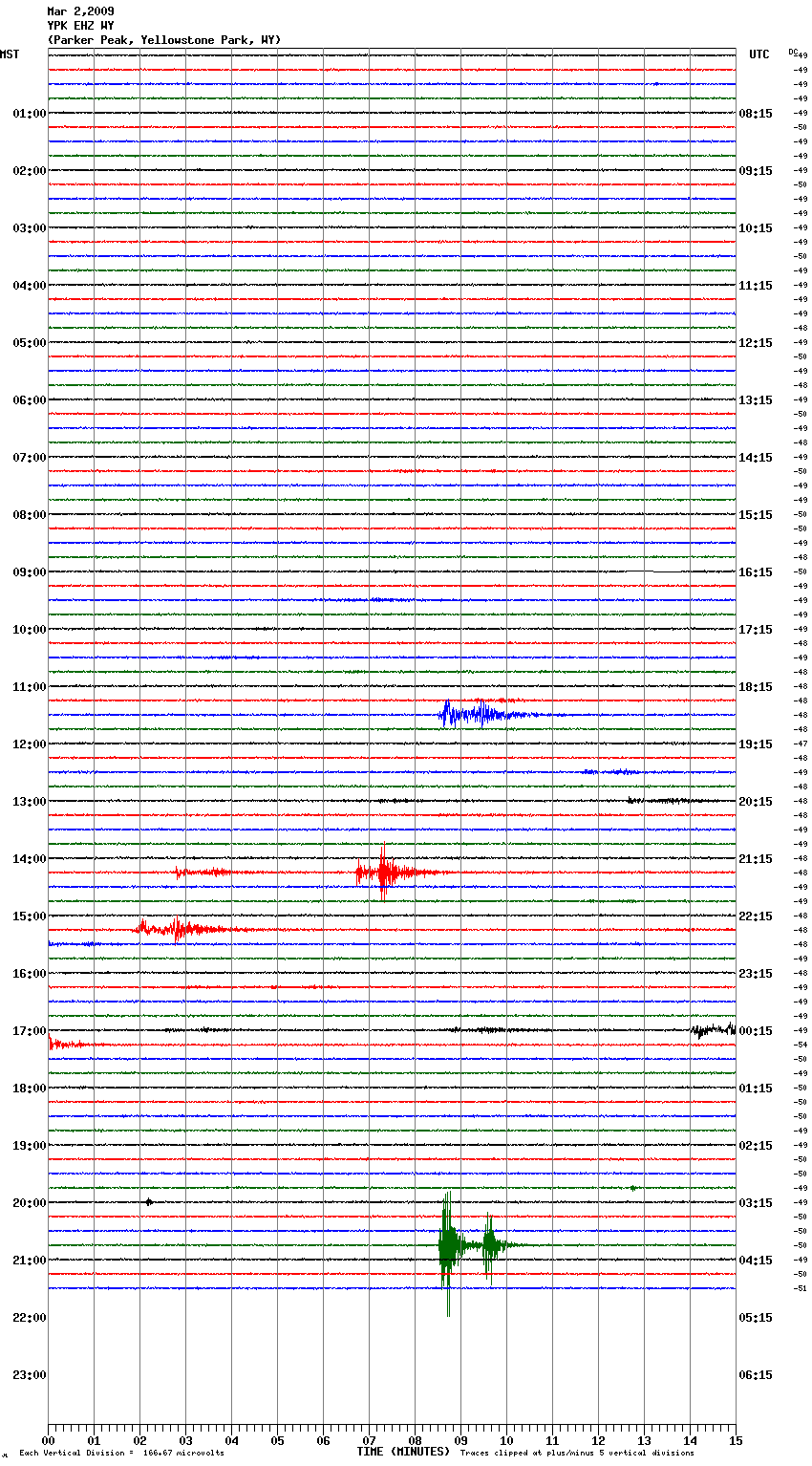The height and width of the screenshot is (1466, 812).
Task: Click the "-54" DC offset value
Action: pyautogui.click(x=801, y=1045)
